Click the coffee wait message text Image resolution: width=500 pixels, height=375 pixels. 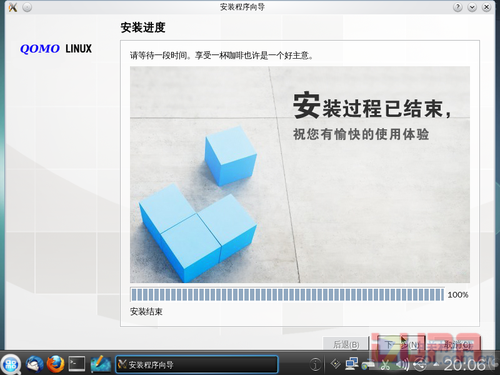(222, 55)
